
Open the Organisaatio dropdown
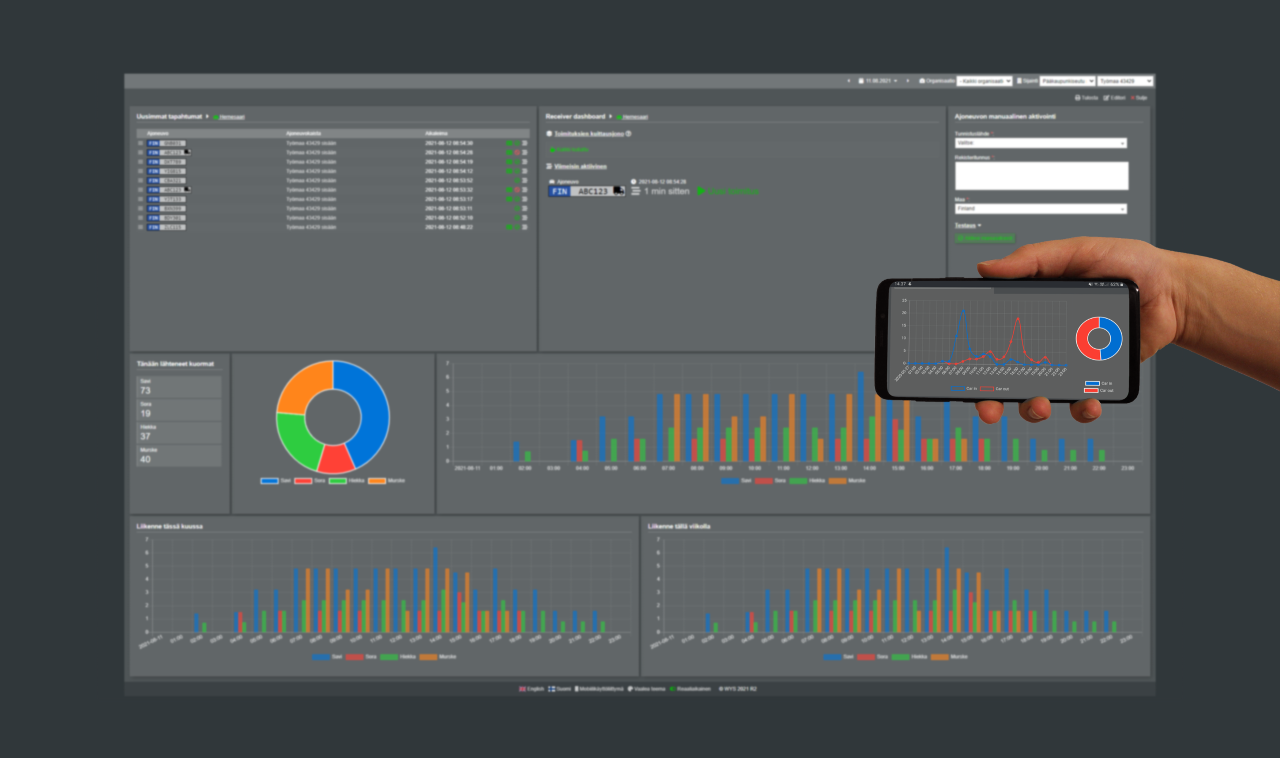point(985,81)
